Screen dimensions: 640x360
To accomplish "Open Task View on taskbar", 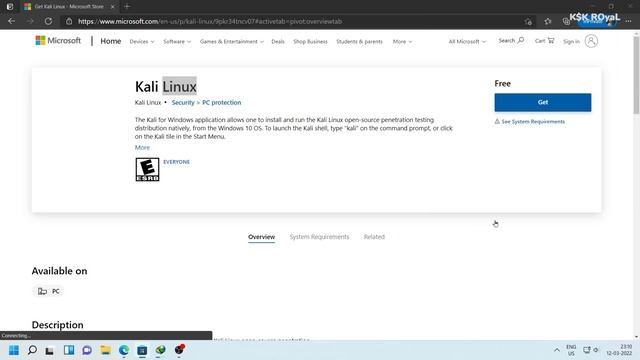I will [x=50, y=350].
